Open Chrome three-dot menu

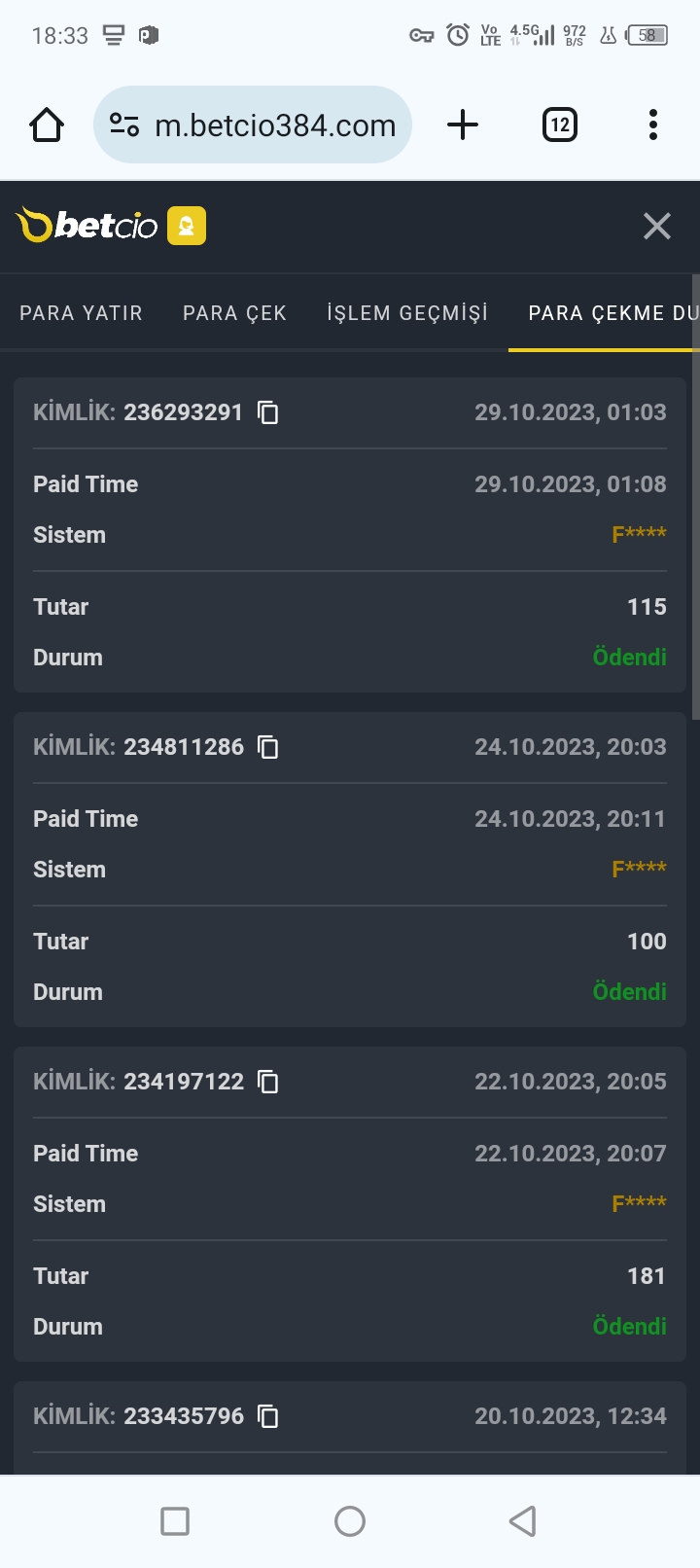point(653,125)
